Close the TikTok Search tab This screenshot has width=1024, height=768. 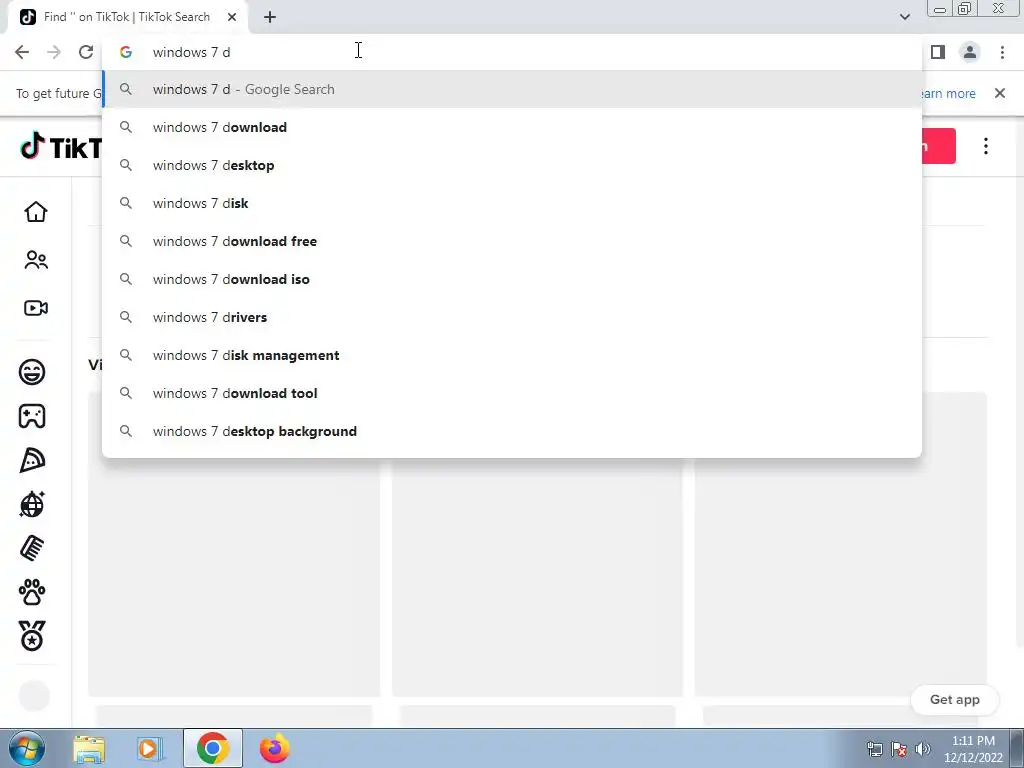click(232, 17)
